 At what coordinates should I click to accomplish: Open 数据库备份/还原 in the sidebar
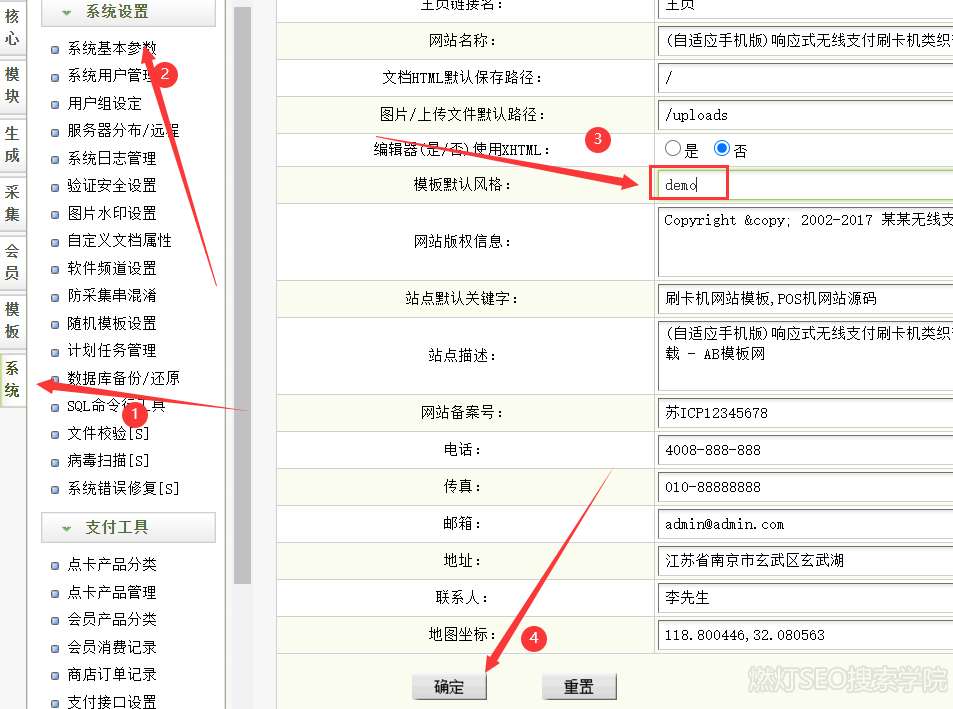pyautogui.click(x=123, y=378)
